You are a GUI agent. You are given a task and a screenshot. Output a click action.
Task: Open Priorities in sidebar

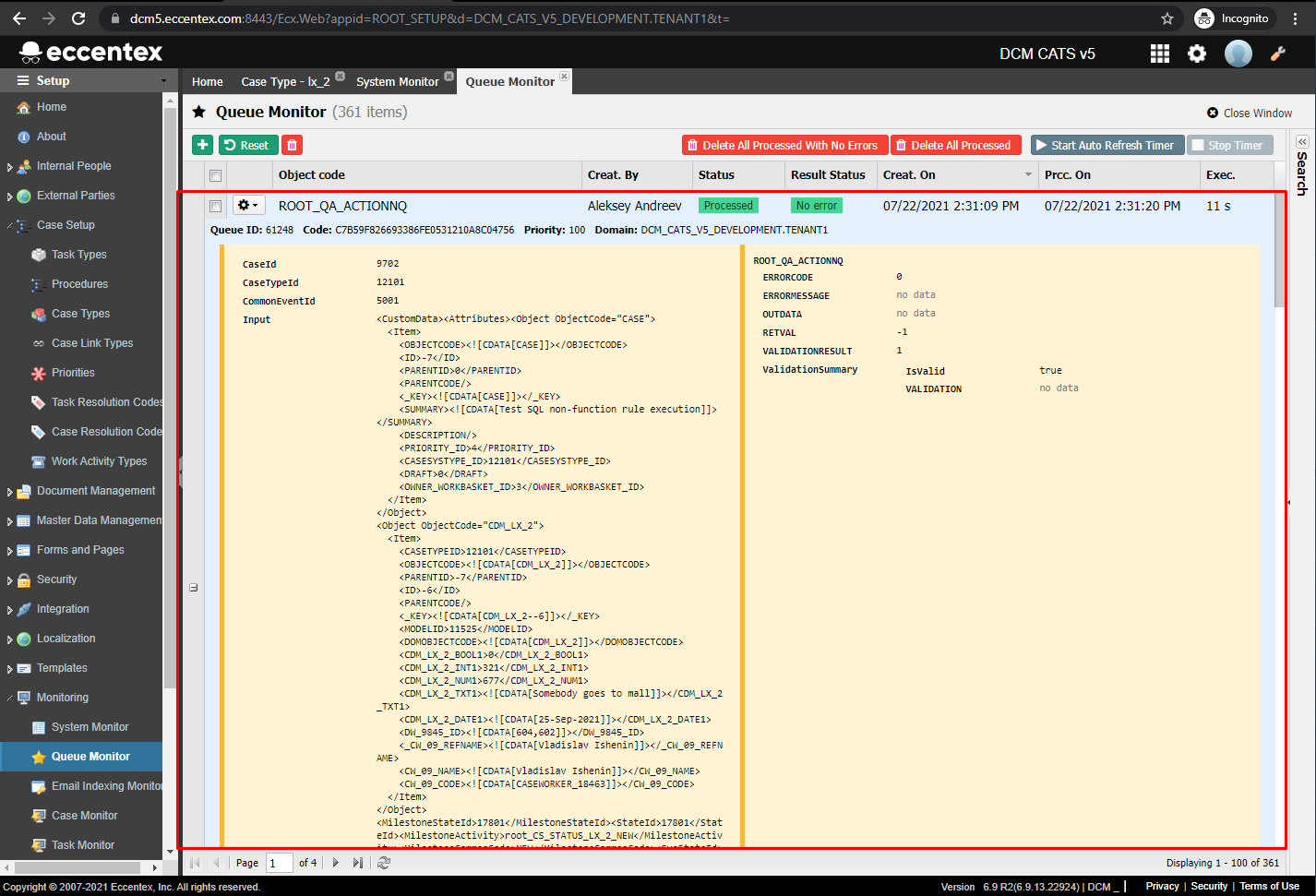click(74, 373)
